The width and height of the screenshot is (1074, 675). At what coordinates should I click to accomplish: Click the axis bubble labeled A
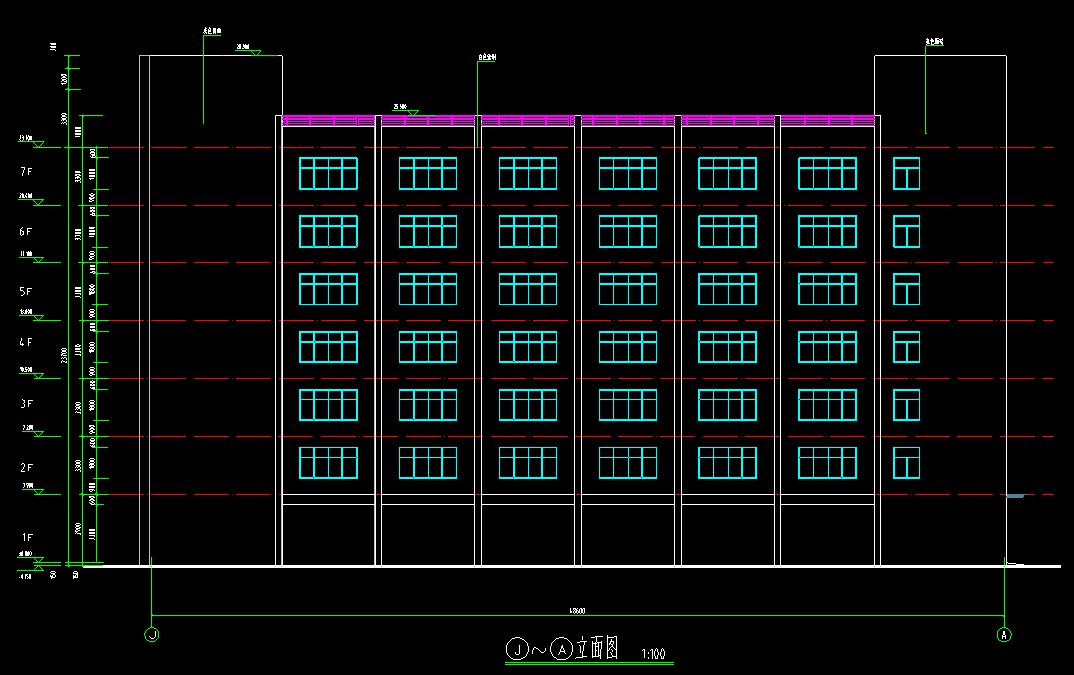(1004, 633)
